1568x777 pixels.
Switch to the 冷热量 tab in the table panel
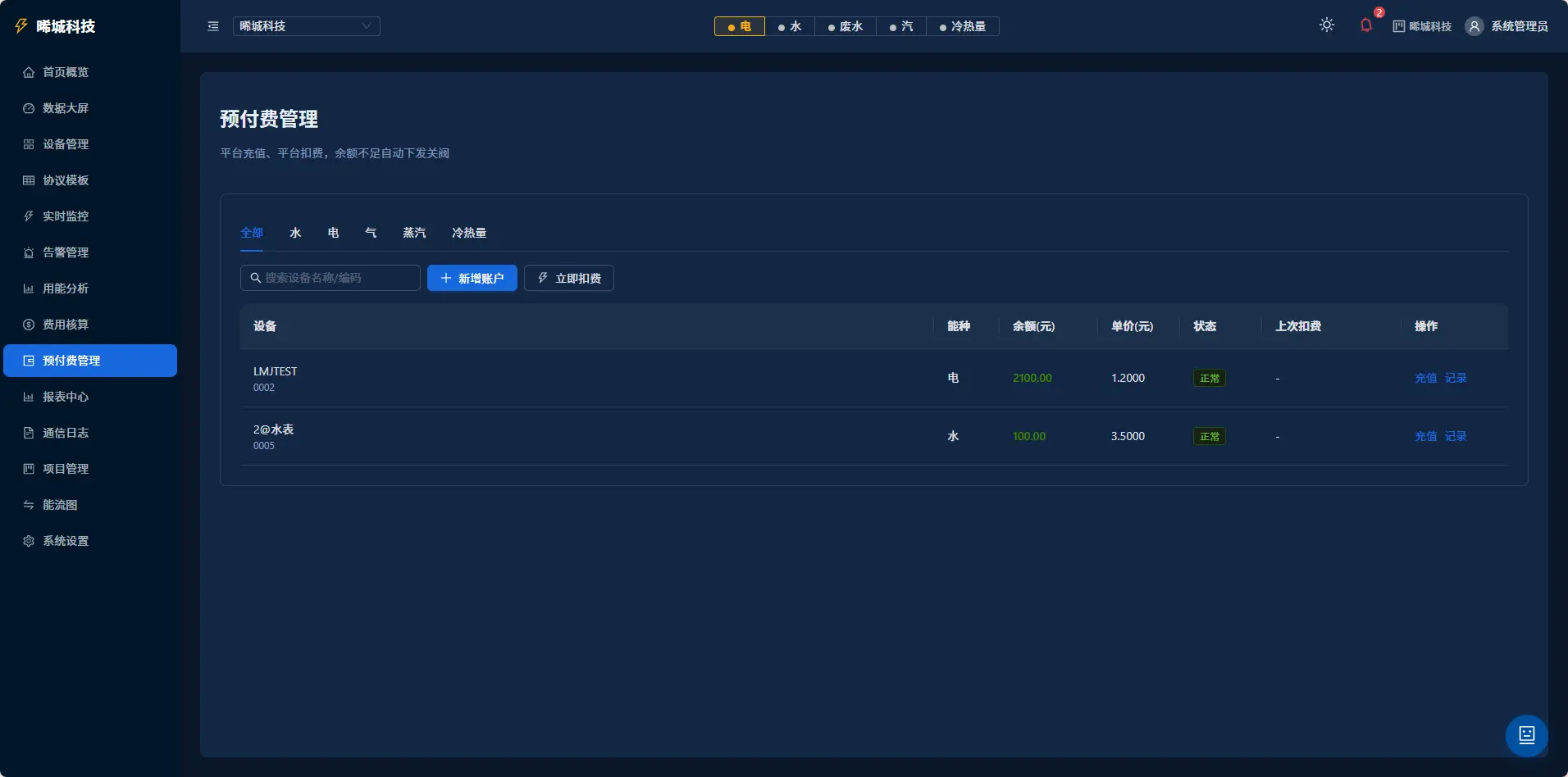tap(469, 233)
